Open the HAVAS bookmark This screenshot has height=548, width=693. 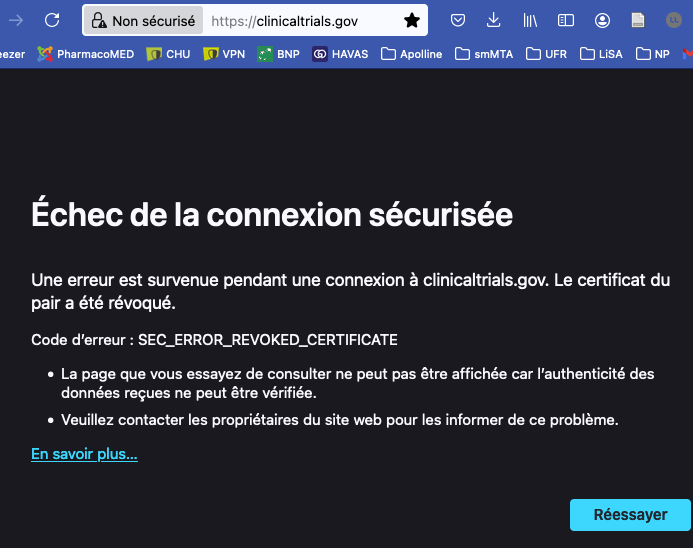340,54
